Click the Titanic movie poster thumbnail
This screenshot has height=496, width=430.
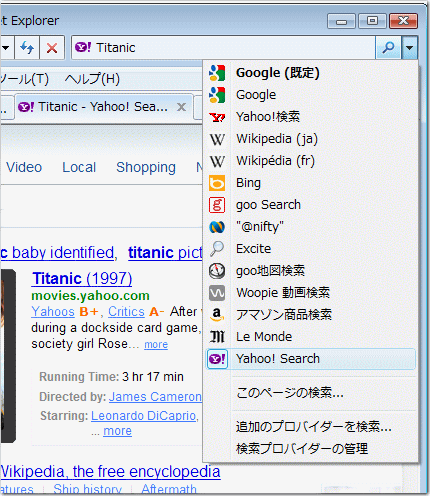coord(8,356)
